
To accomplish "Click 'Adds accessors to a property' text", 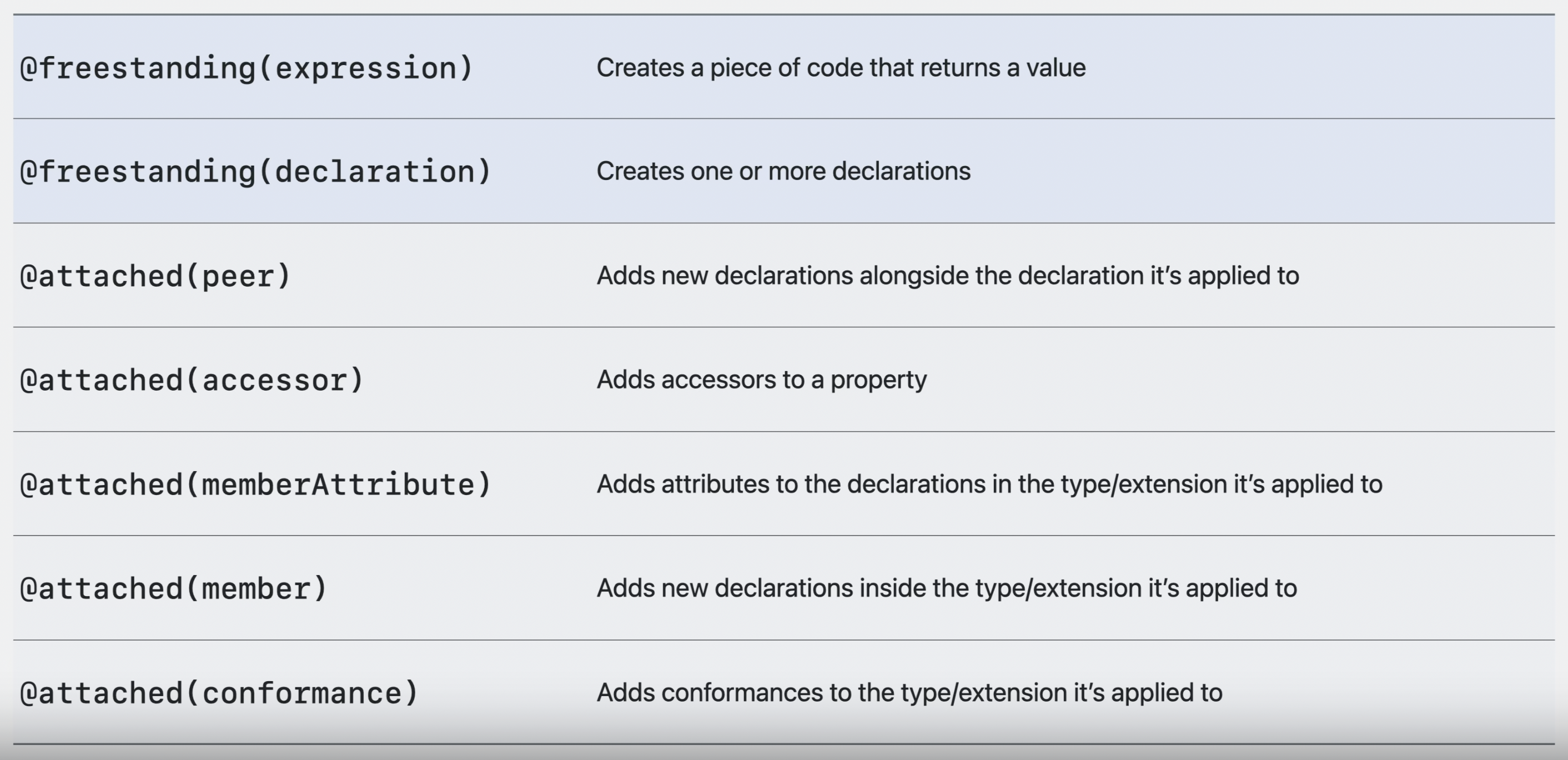I will tap(761, 380).
